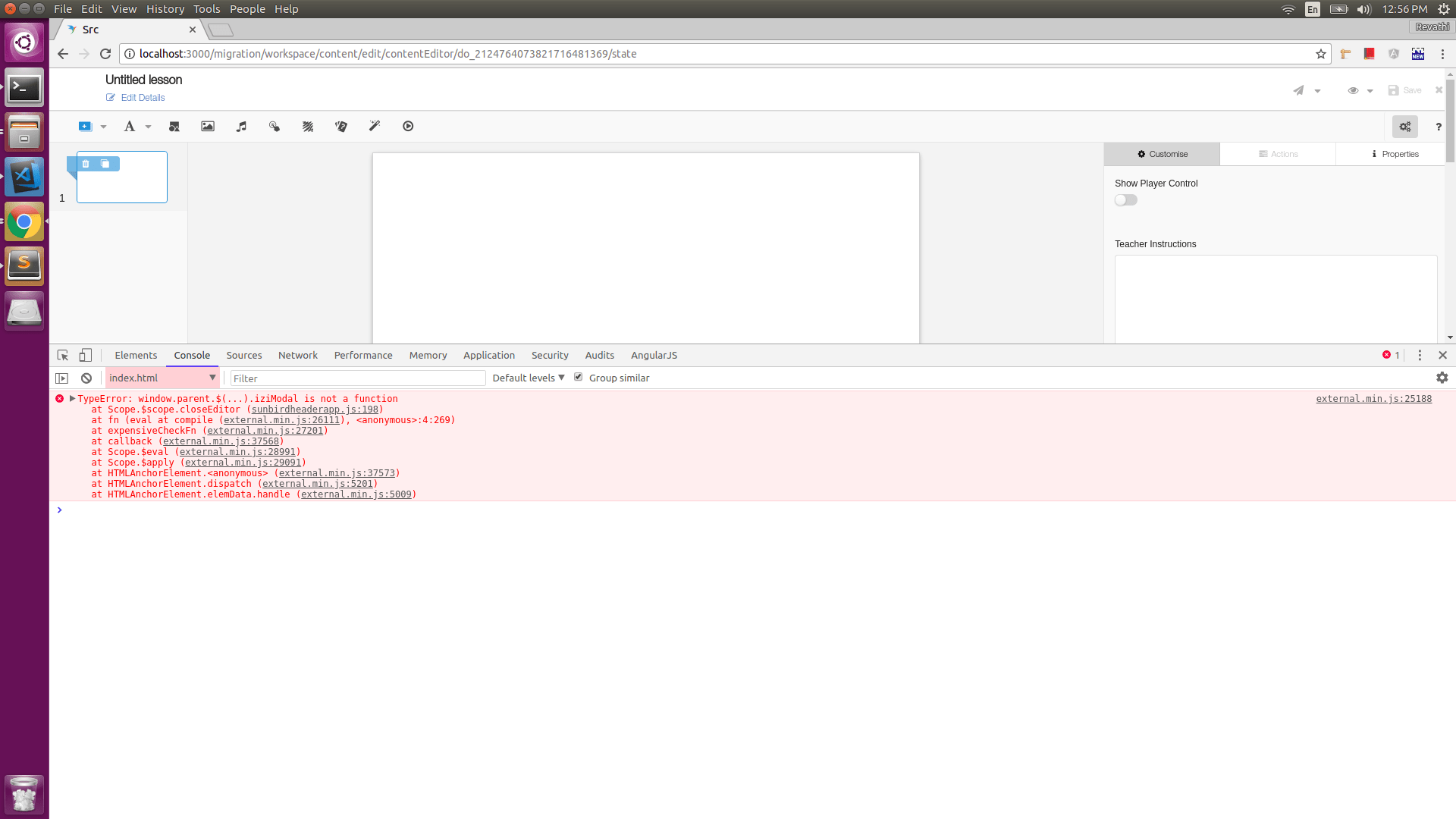Click the help question mark icon

(x=1438, y=127)
